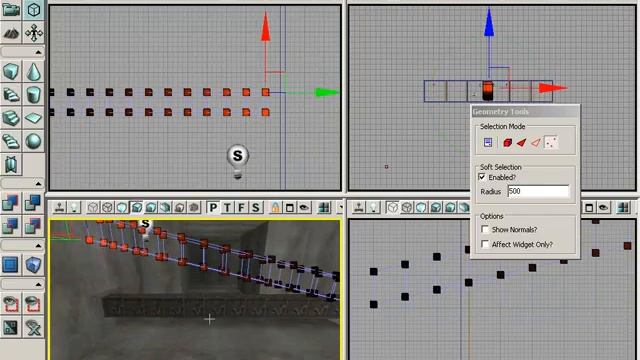The image size is (640, 360).
Task: Add a Special Brush
Action: click(11, 264)
